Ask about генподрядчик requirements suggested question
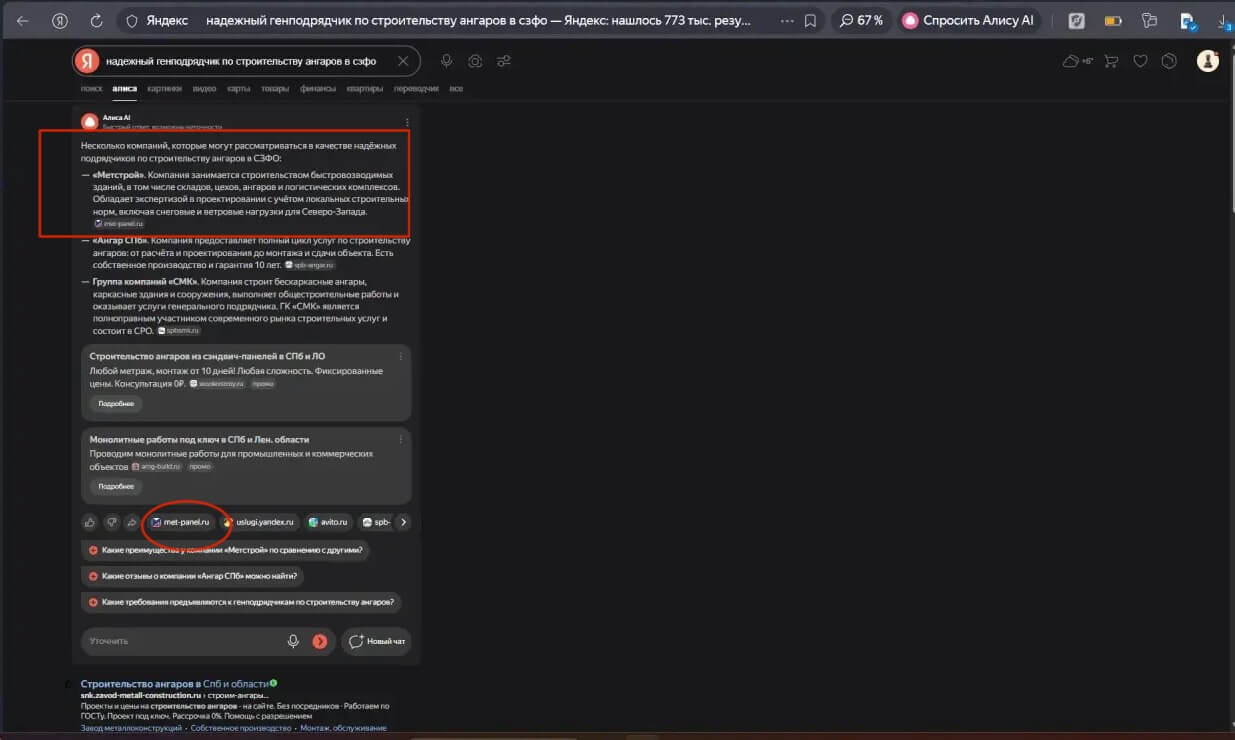 pyautogui.click(x=241, y=603)
